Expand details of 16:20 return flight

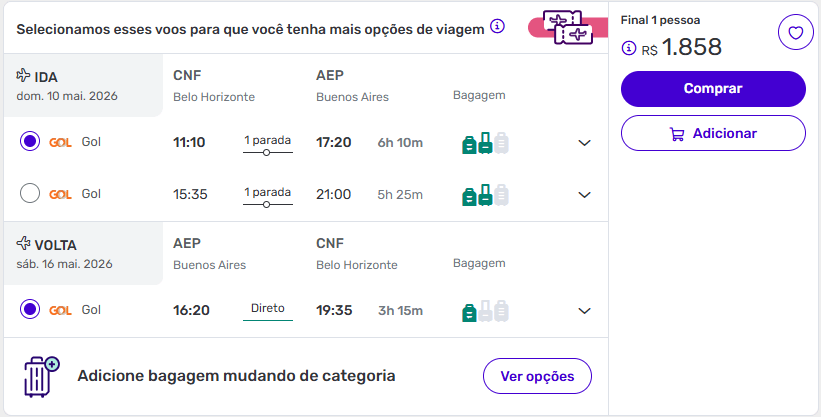click(585, 311)
